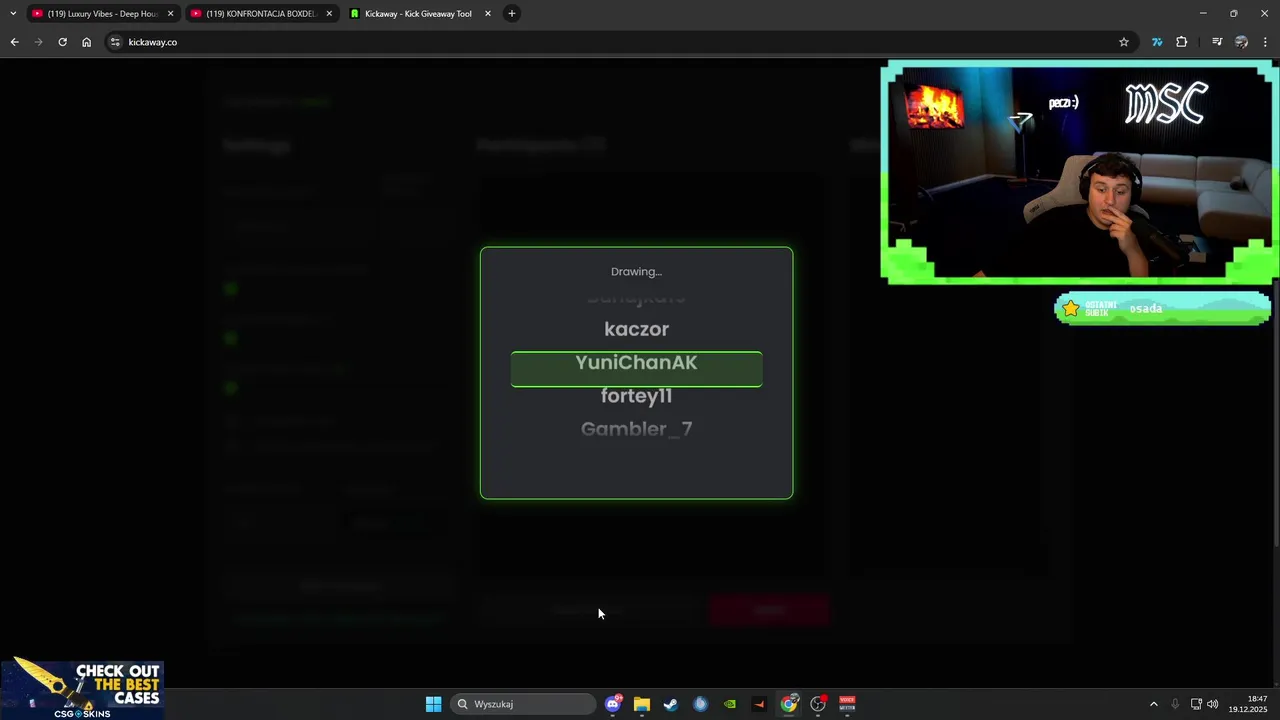Click the webcam overlay feed
The height and width of the screenshot is (720, 1280).
coord(1080,172)
